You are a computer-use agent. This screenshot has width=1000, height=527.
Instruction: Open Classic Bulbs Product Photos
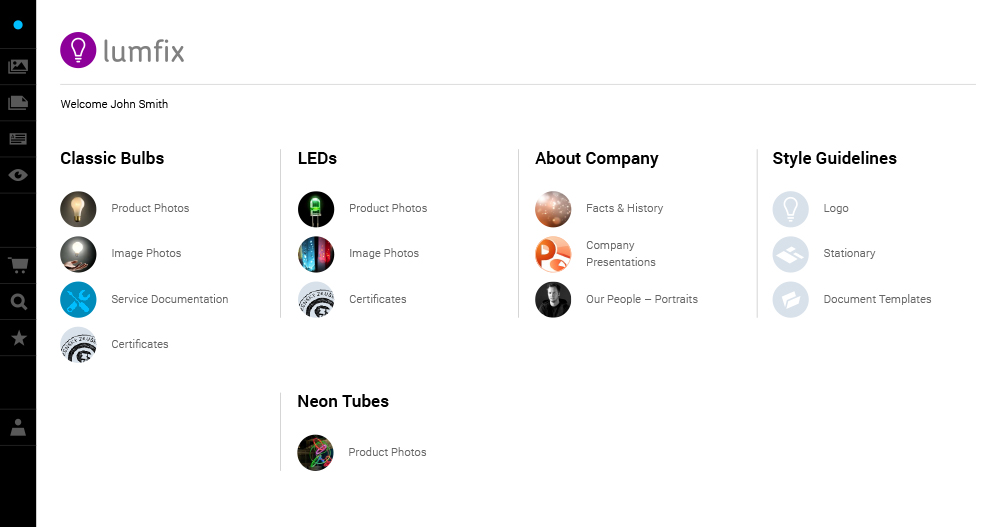[150, 208]
